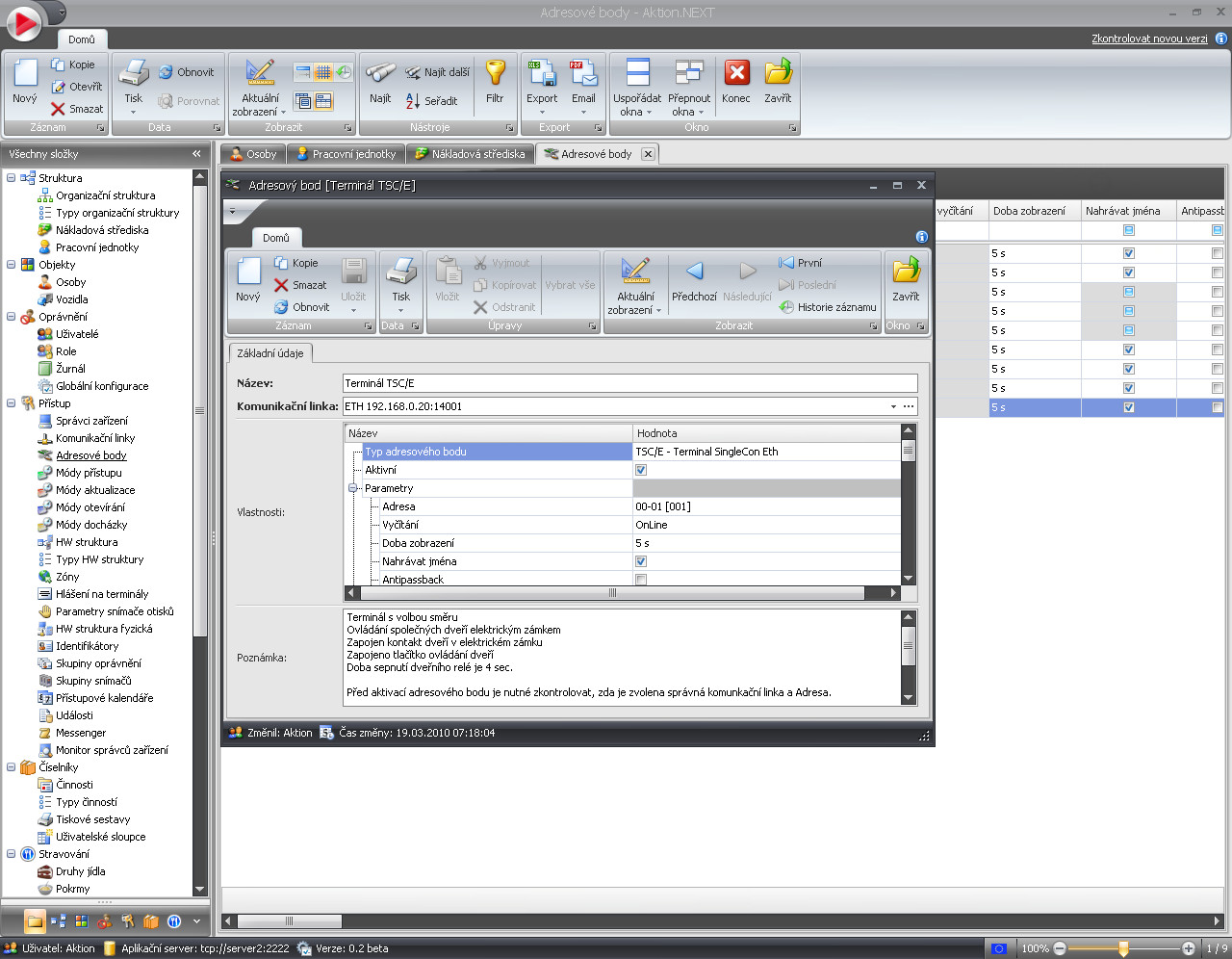Enable the Antipassback property checkbox
This screenshot has width=1232, height=959.
pyautogui.click(x=641, y=580)
